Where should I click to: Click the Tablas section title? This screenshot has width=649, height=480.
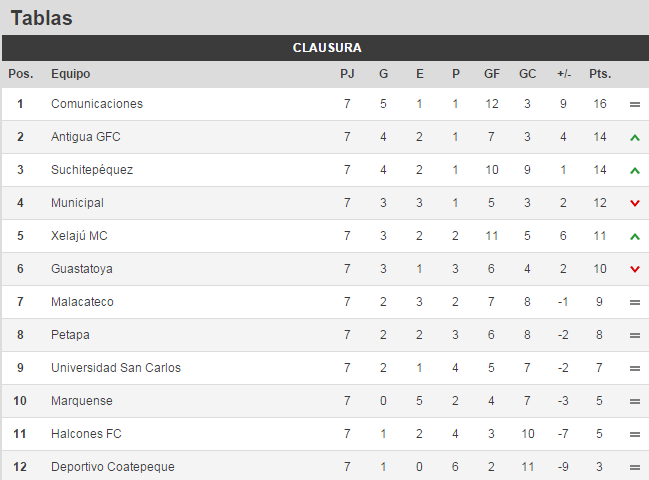click(x=41, y=18)
